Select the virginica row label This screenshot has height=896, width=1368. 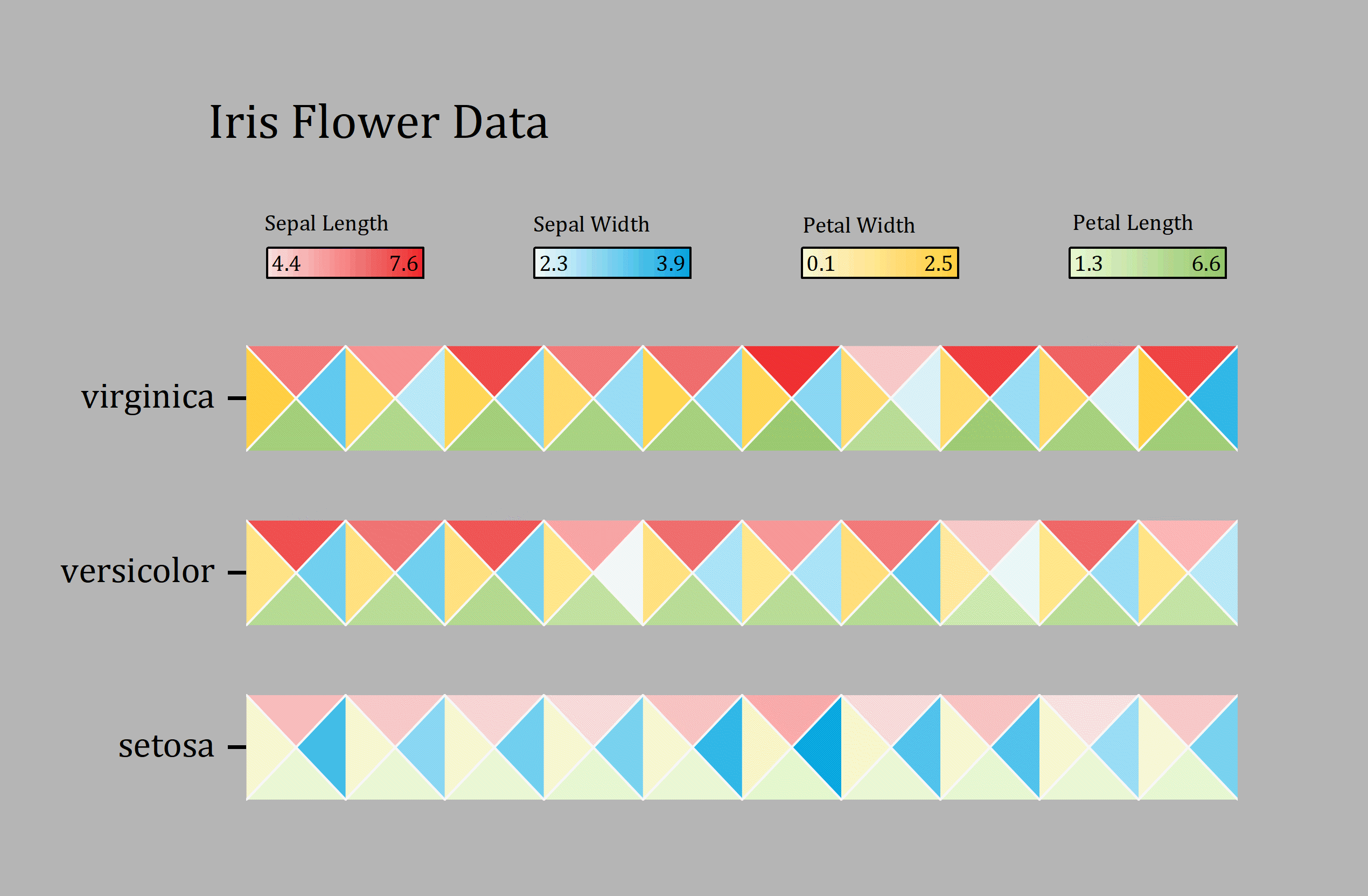(148, 397)
